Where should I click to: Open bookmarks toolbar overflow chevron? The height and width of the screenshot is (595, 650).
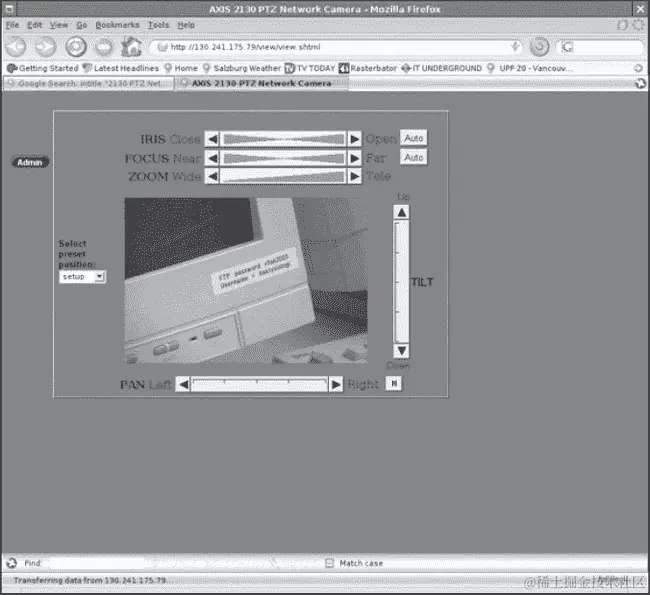(638, 68)
